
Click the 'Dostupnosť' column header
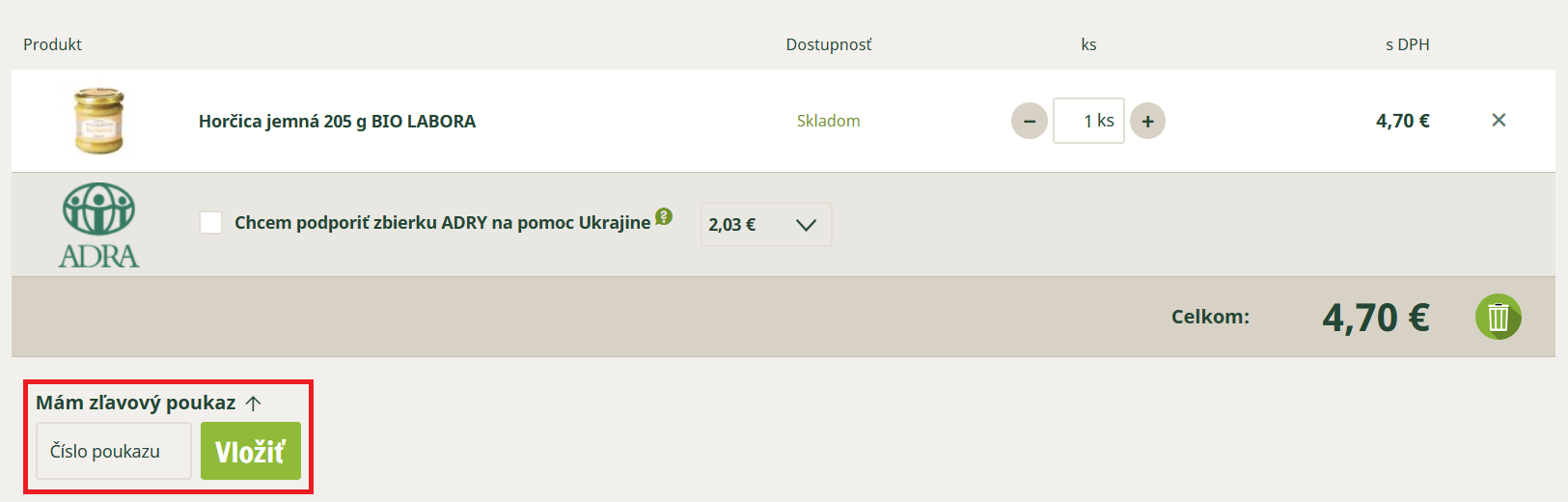tap(828, 44)
